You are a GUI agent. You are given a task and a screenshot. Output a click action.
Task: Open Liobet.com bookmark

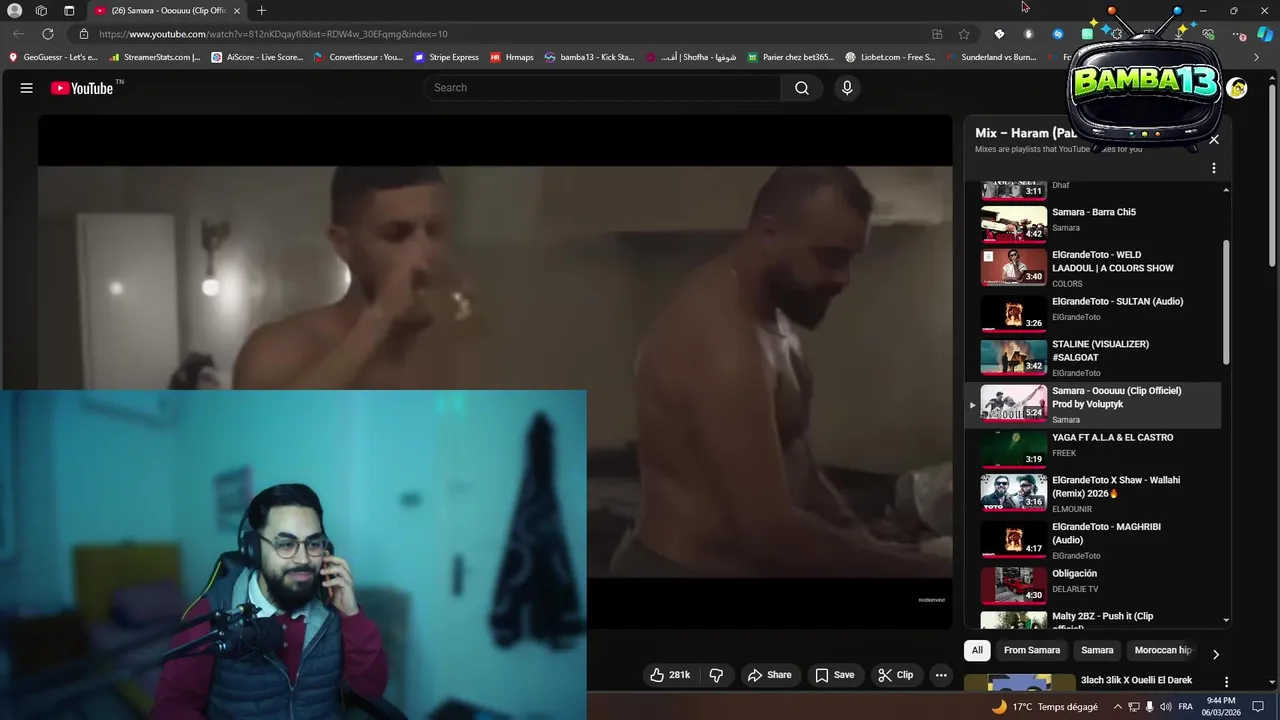pos(891,57)
